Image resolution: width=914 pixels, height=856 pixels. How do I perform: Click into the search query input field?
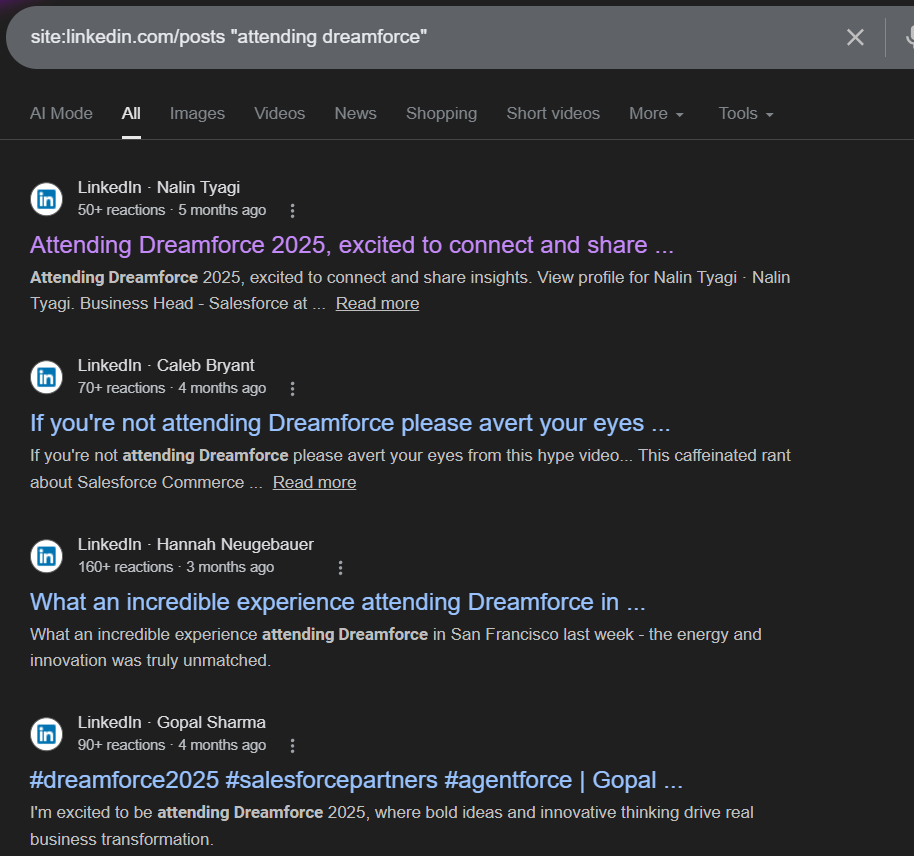[400, 38]
